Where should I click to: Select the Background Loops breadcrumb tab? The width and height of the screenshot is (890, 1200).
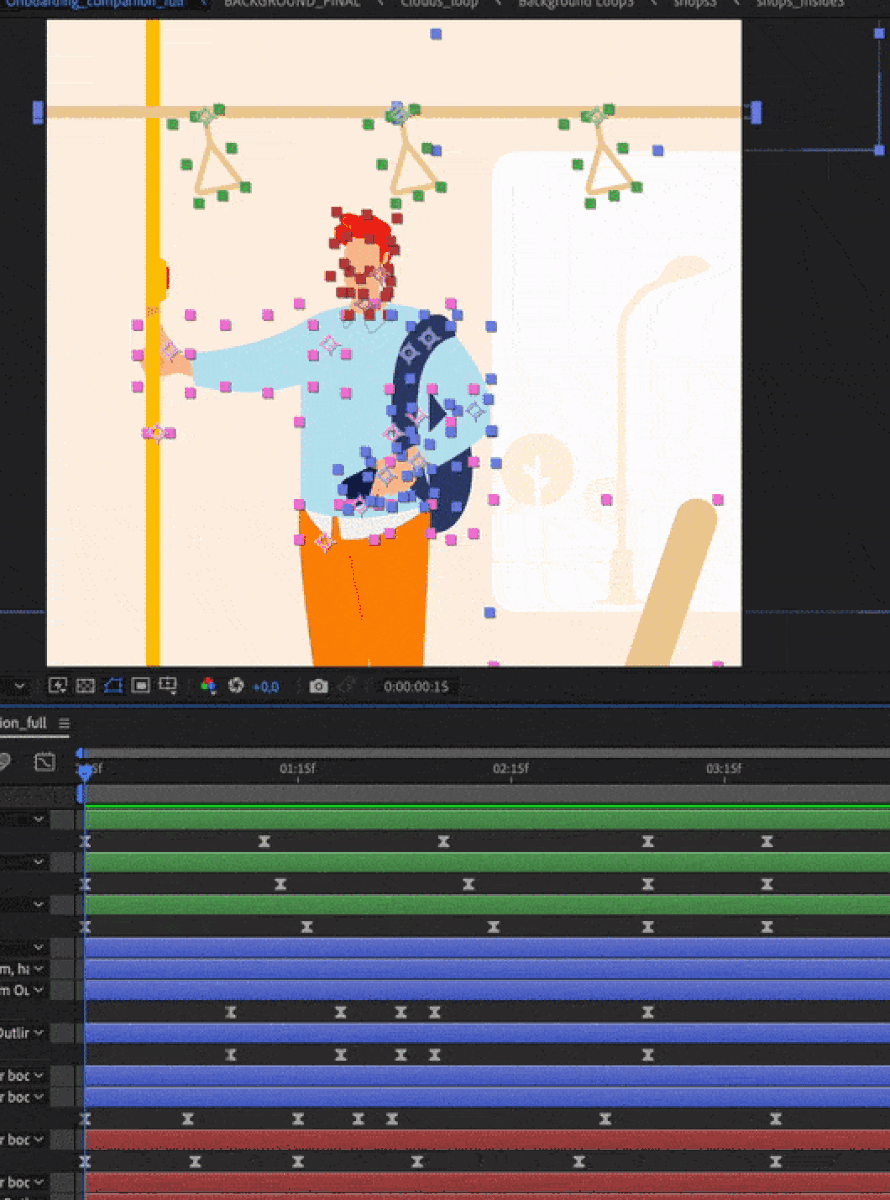point(575,4)
